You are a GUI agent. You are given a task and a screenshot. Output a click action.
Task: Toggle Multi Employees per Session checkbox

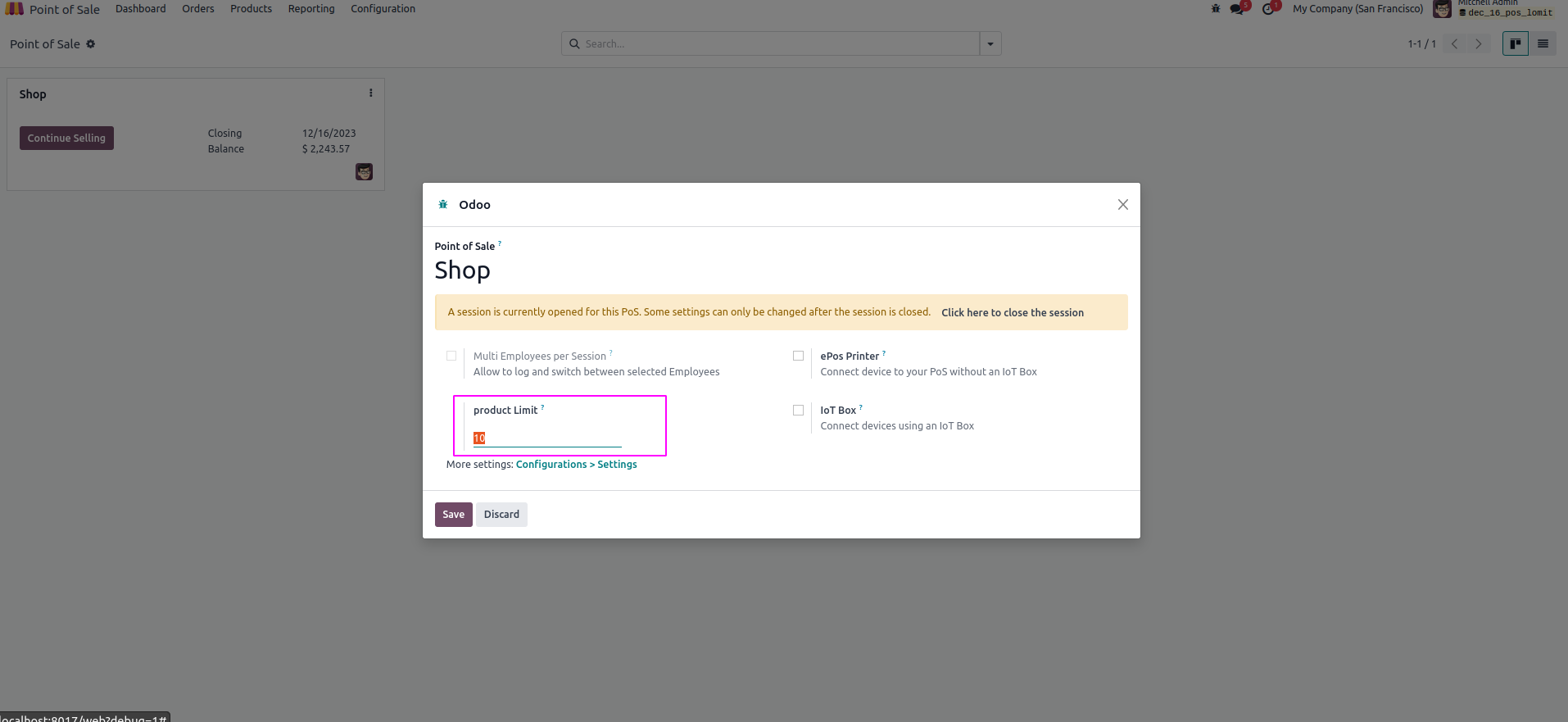tap(451, 356)
